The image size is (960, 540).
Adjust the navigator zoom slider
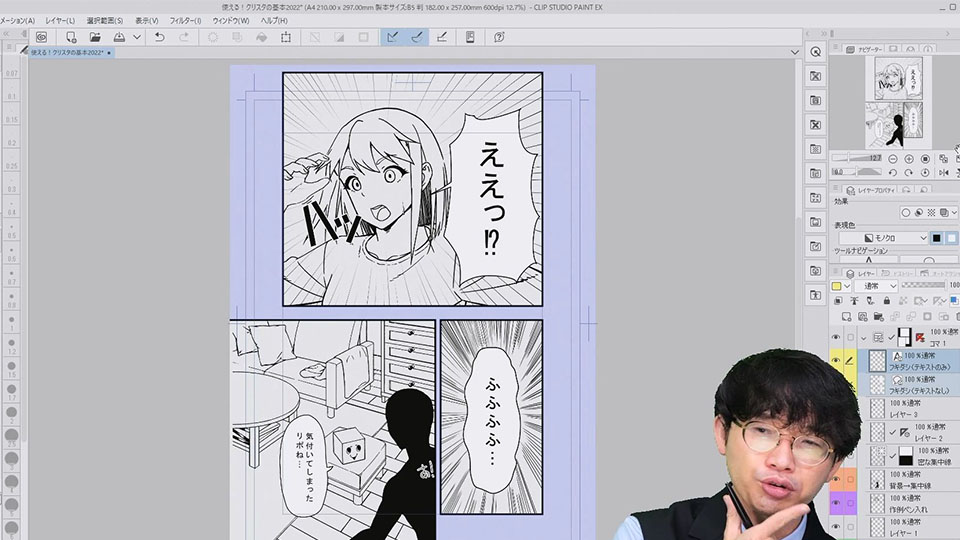[856, 158]
